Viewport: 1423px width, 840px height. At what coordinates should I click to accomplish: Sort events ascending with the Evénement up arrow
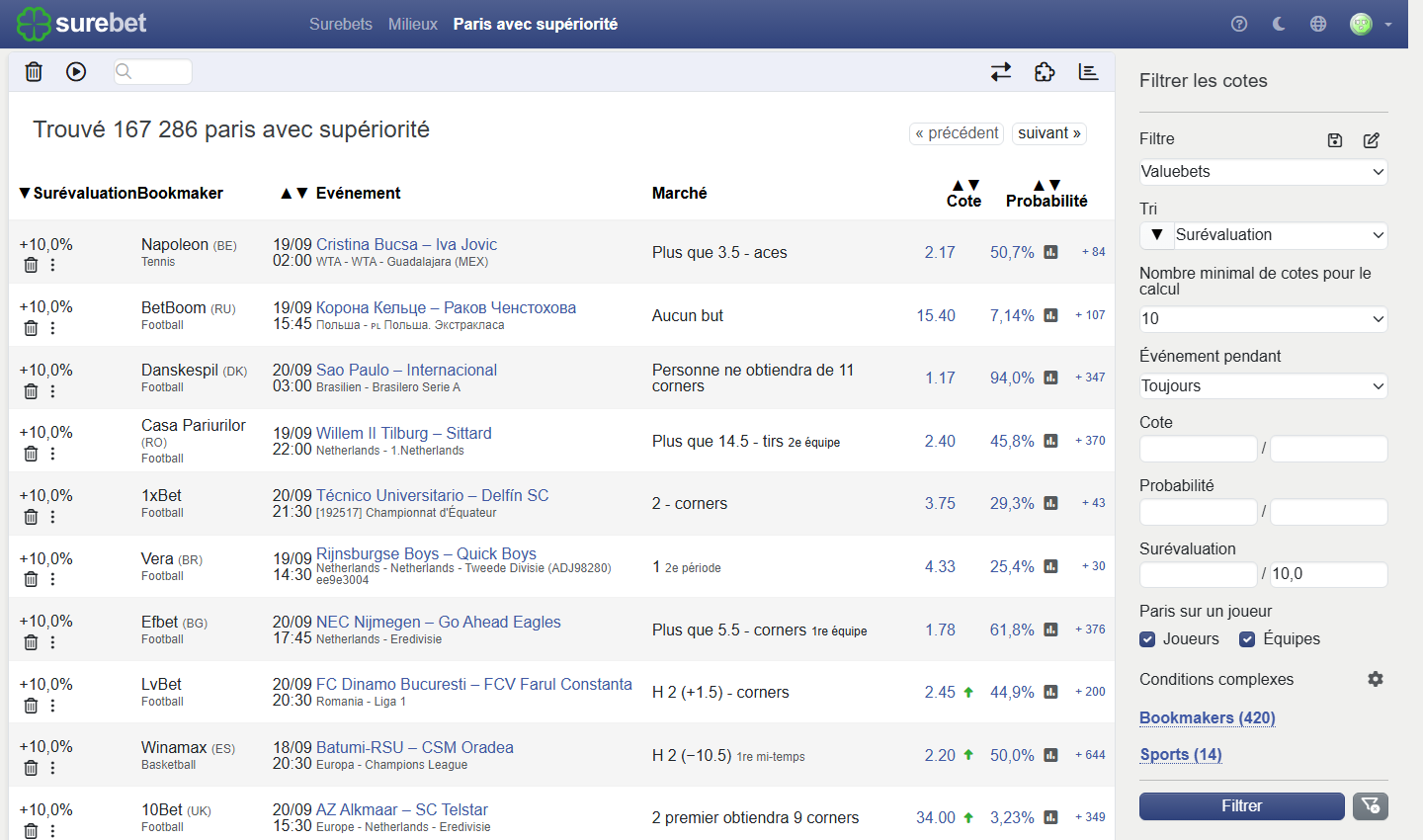[x=287, y=193]
